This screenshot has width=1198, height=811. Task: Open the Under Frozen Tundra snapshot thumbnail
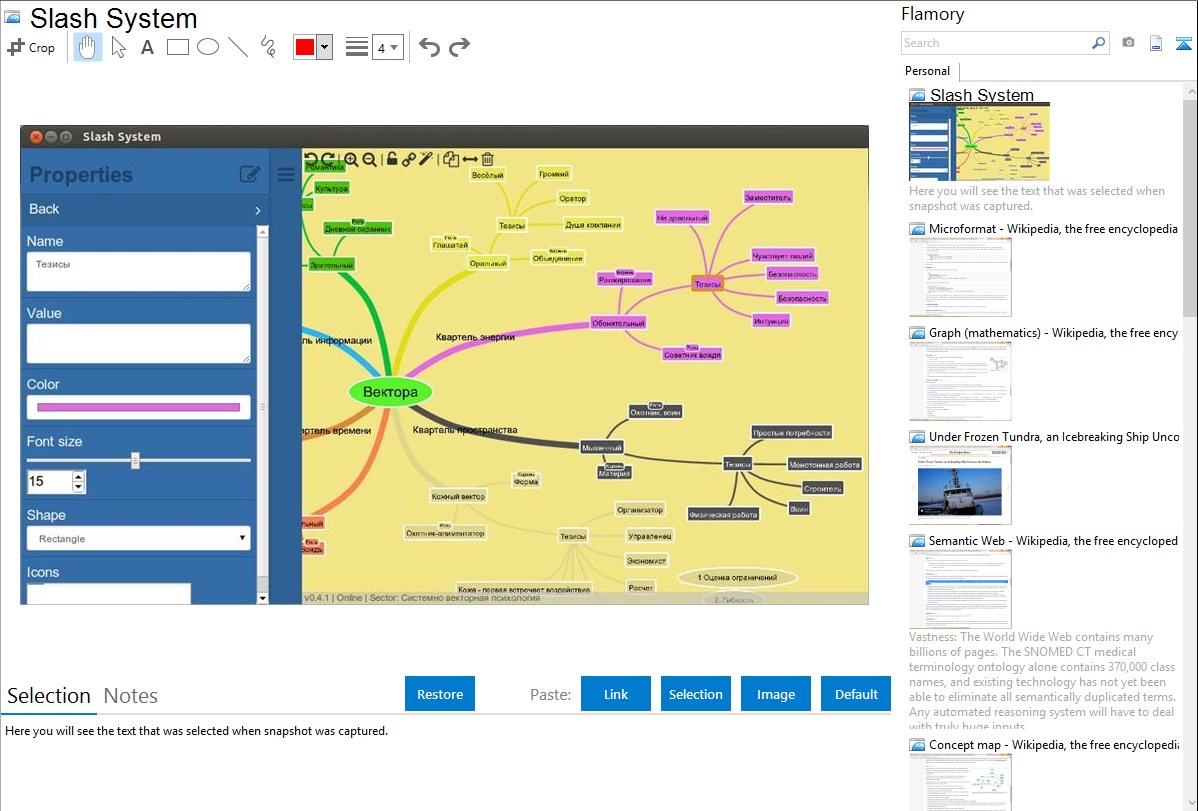960,485
